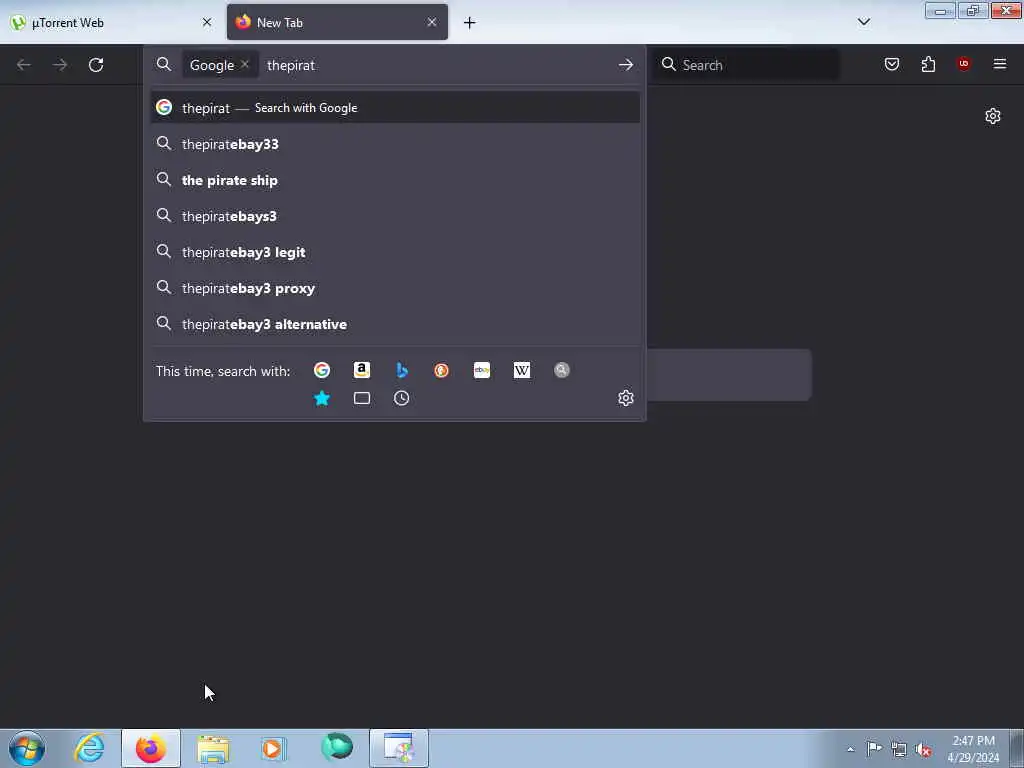
Task: Search with Wikipedia one-off icon
Action: [x=522, y=370]
